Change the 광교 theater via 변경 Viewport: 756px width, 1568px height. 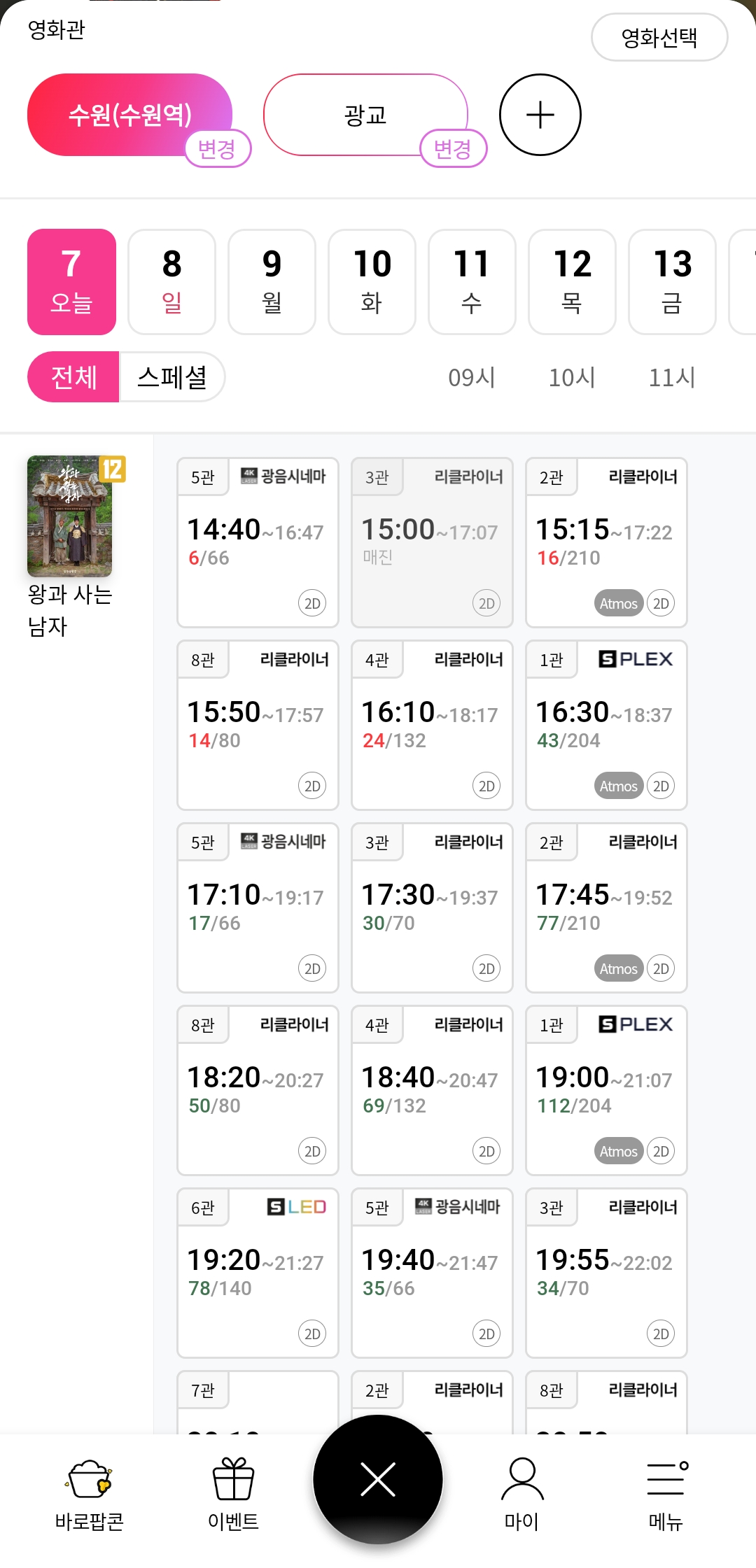pyautogui.click(x=453, y=148)
